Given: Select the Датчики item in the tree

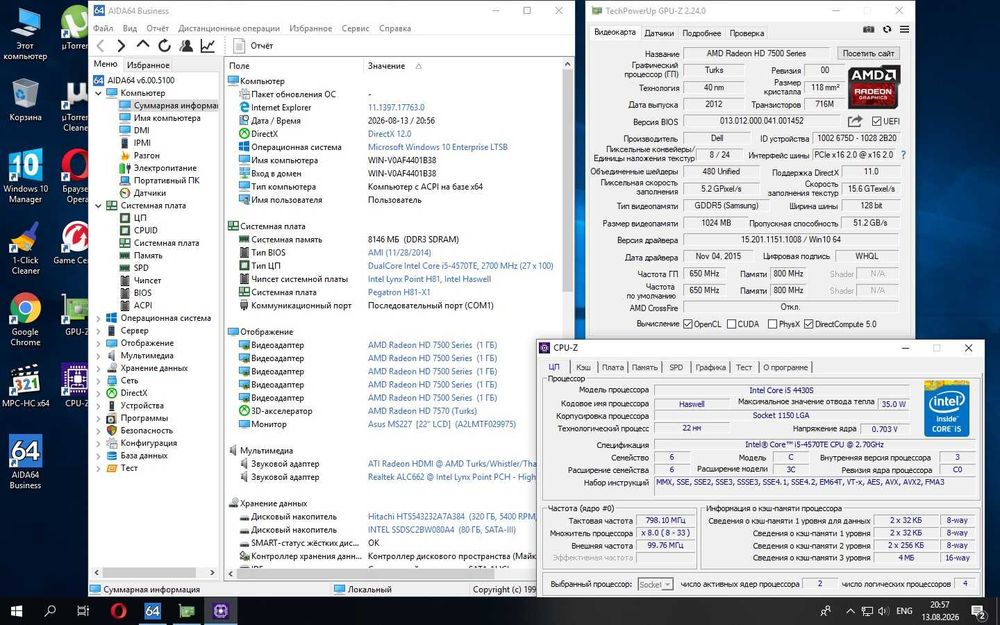Looking at the screenshot, I should [150, 193].
